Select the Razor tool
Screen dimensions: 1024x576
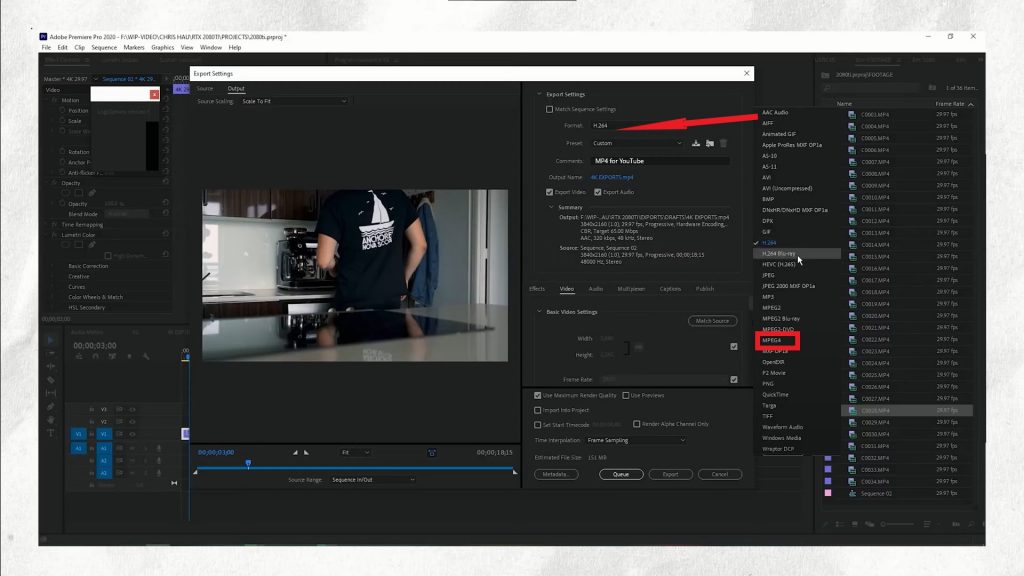pyautogui.click(x=50, y=379)
